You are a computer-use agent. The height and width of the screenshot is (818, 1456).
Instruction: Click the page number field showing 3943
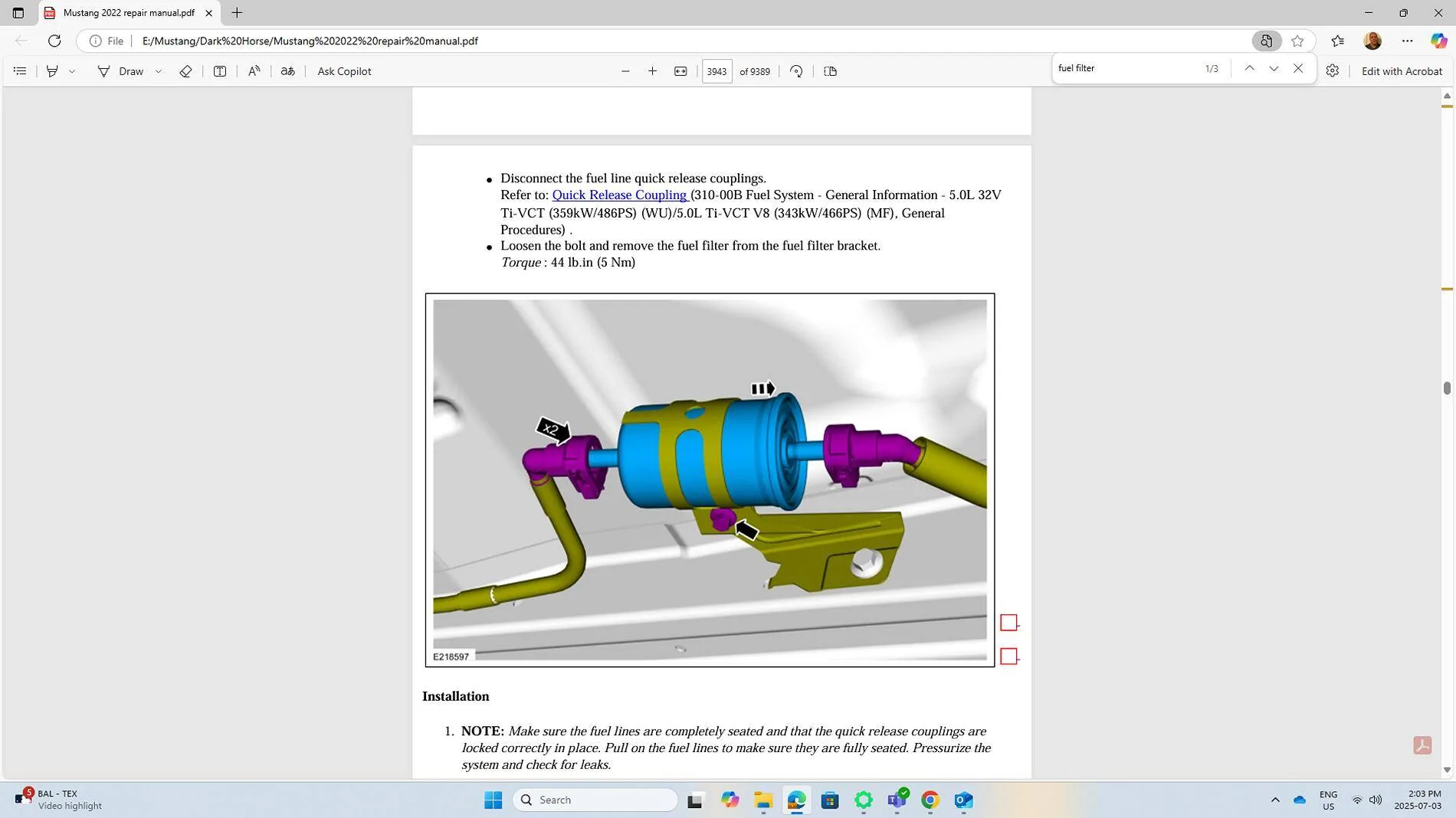(717, 71)
